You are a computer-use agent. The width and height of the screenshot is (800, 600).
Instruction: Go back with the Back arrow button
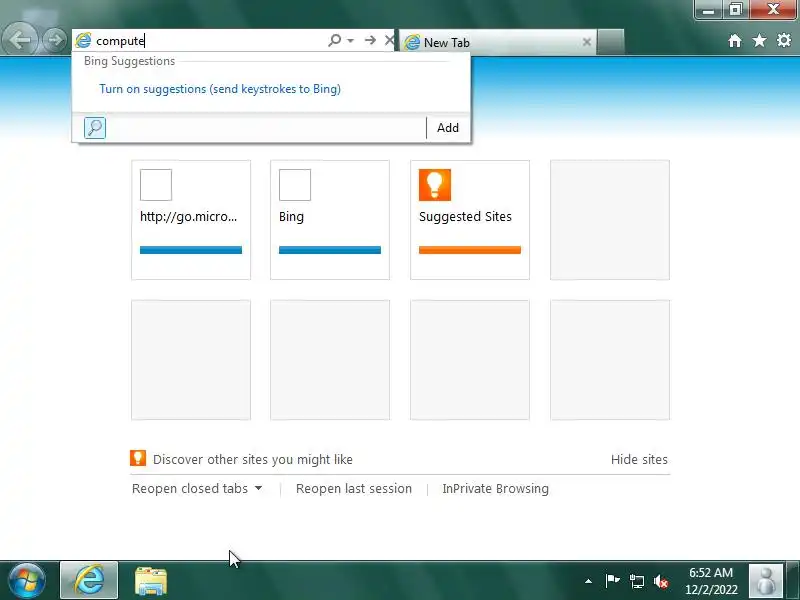click(x=20, y=40)
